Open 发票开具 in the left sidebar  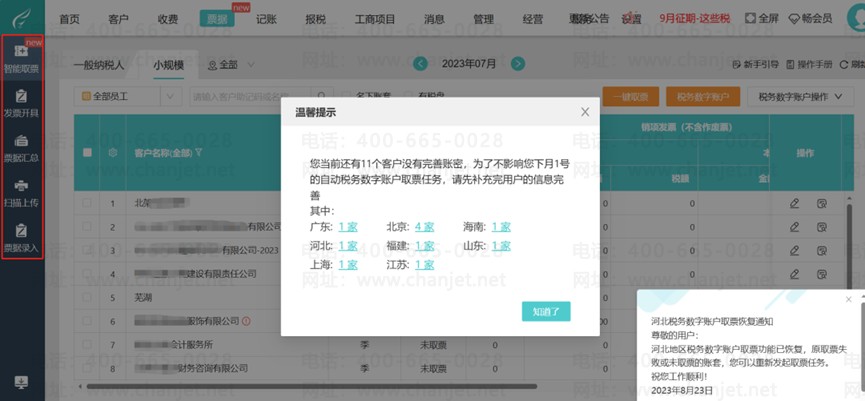tap(21, 104)
